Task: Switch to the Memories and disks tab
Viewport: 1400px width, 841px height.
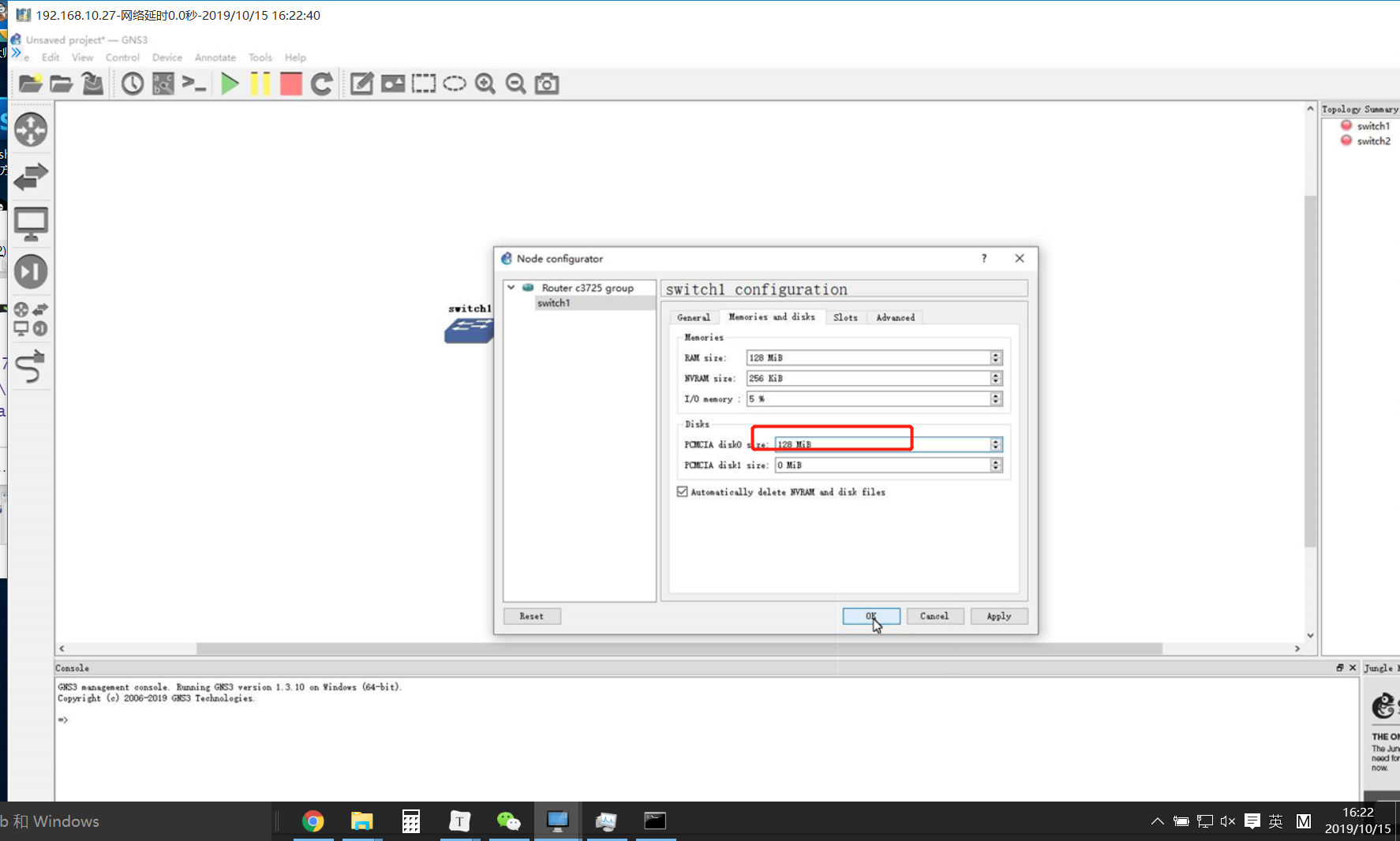Action: 772,316
